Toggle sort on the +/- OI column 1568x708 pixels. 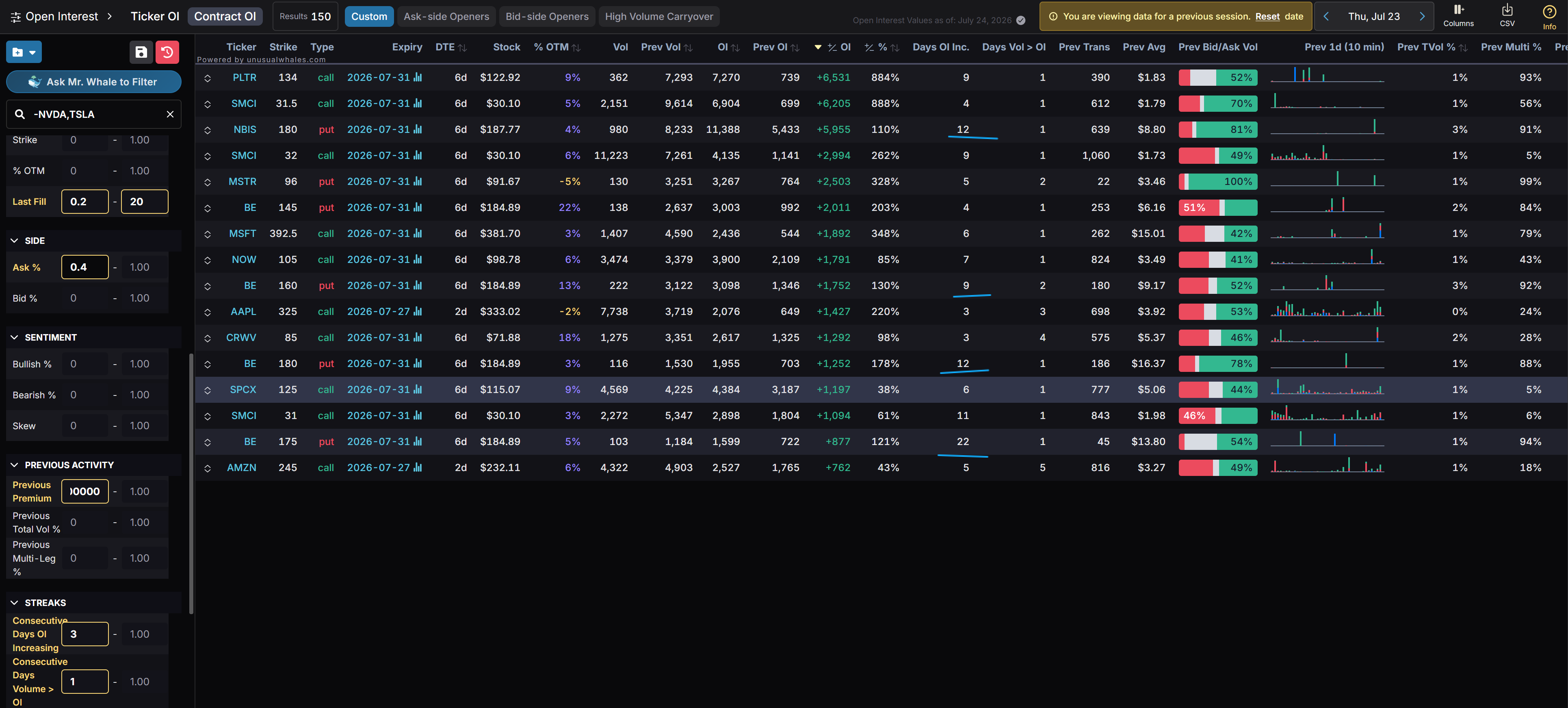[x=833, y=47]
